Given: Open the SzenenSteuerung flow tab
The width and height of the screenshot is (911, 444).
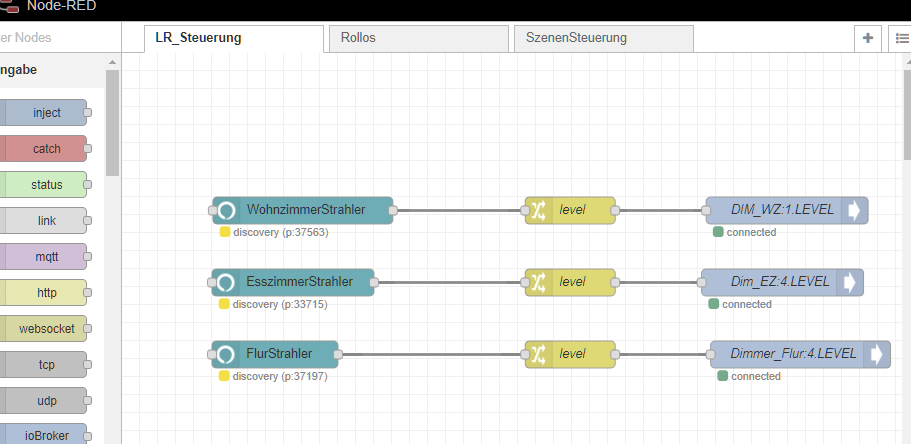Looking at the screenshot, I should [x=604, y=38].
